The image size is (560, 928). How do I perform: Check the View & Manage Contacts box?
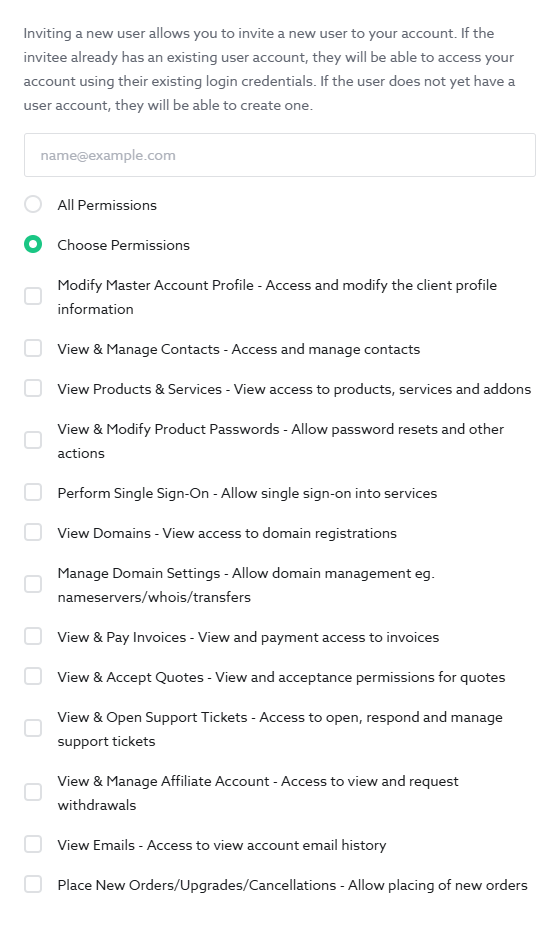click(33, 348)
